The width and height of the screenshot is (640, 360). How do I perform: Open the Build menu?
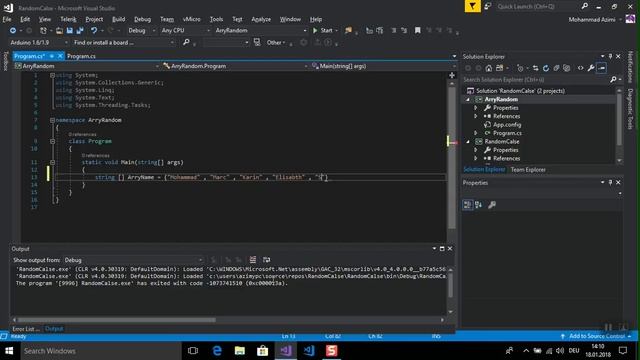[x=118, y=19]
